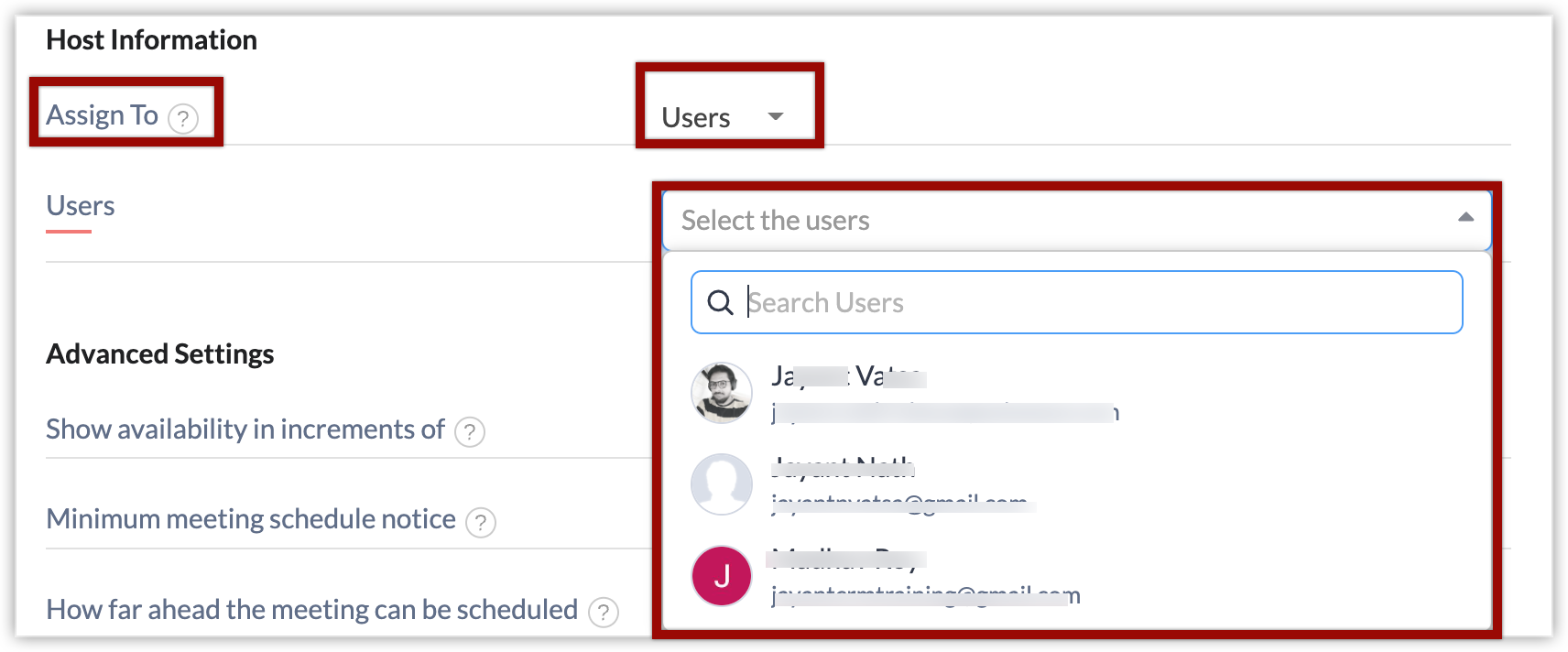Viewport: 1568px width, 652px height.
Task: Click How far ahead the meeting can be scheduled
Action: (311, 610)
